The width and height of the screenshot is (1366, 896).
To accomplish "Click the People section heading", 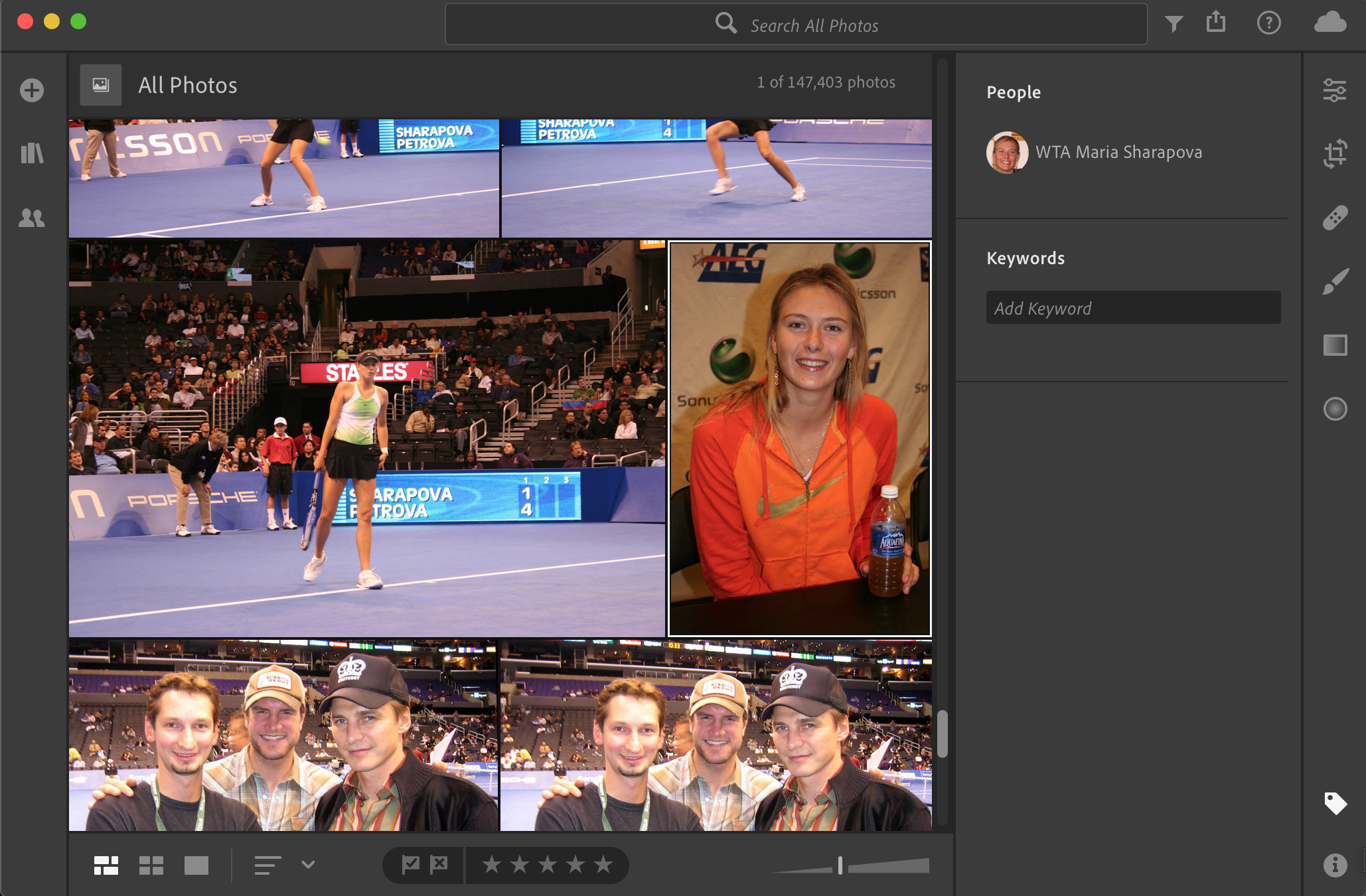I will pos(1014,92).
